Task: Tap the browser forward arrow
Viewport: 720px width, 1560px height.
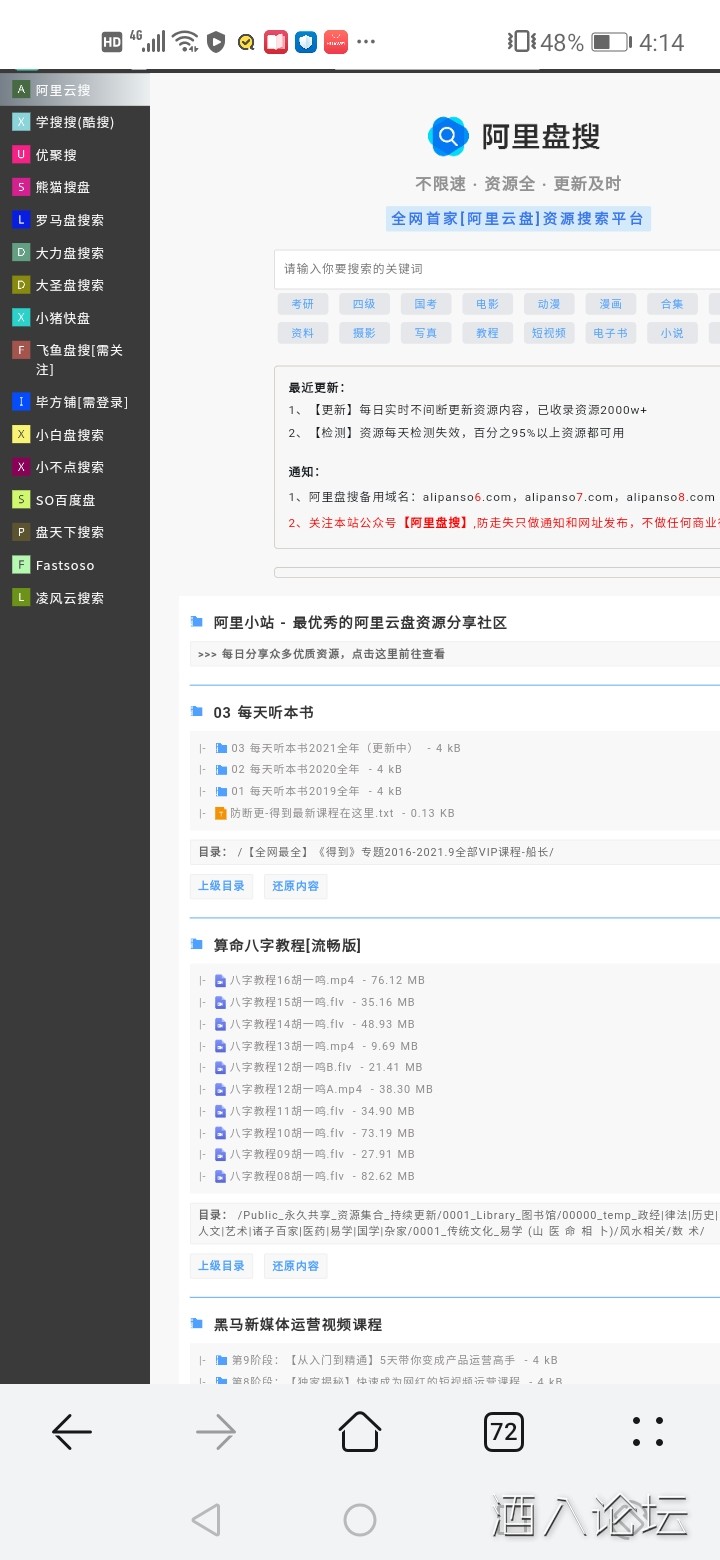Action: (x=216, y=1432)
